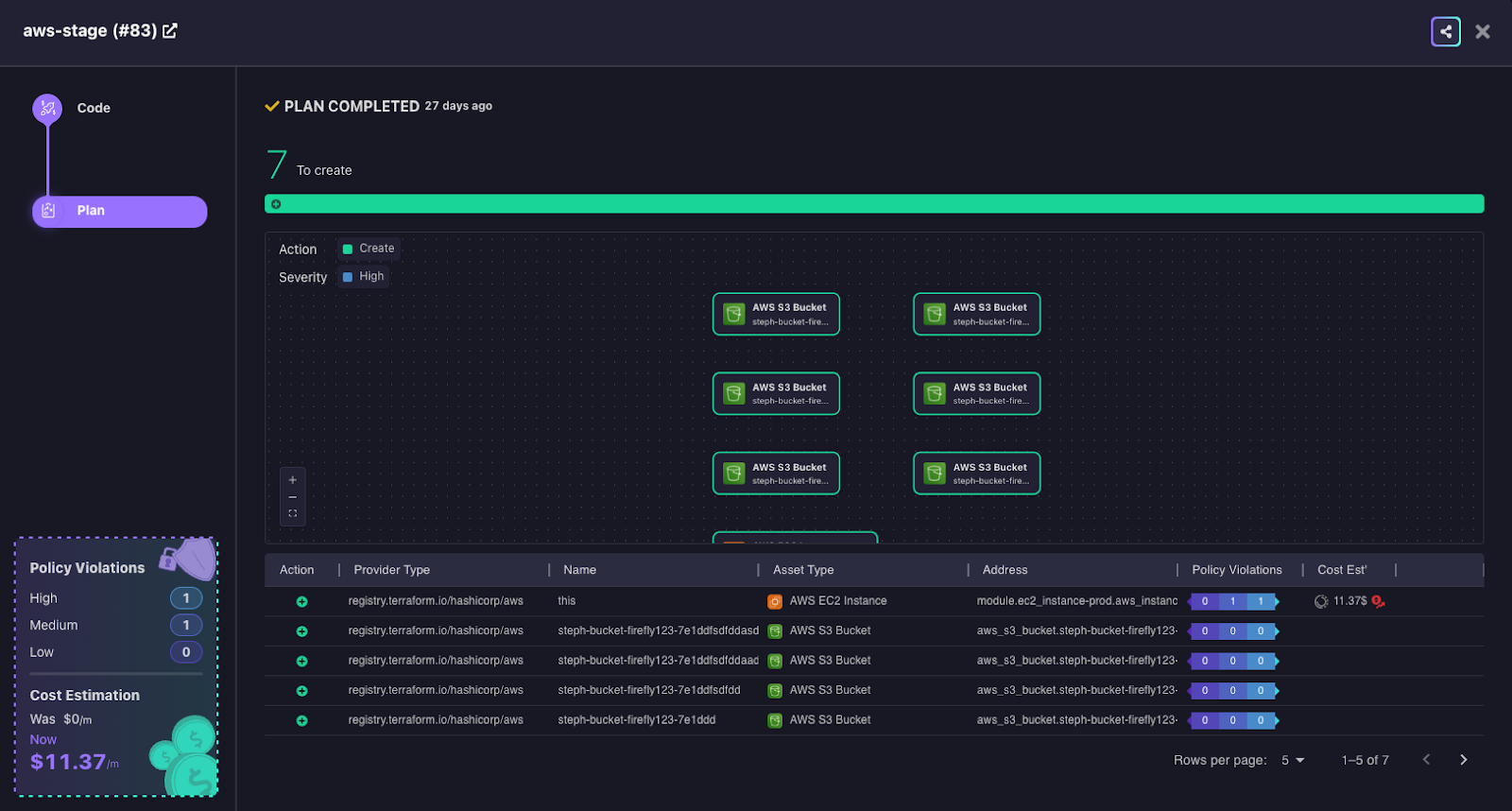Screen dimensions: 1512x811
Task: Click create icon for steph-bucket-firefly123-7e1ddfsdfdd row
Action: pos(301,691)
